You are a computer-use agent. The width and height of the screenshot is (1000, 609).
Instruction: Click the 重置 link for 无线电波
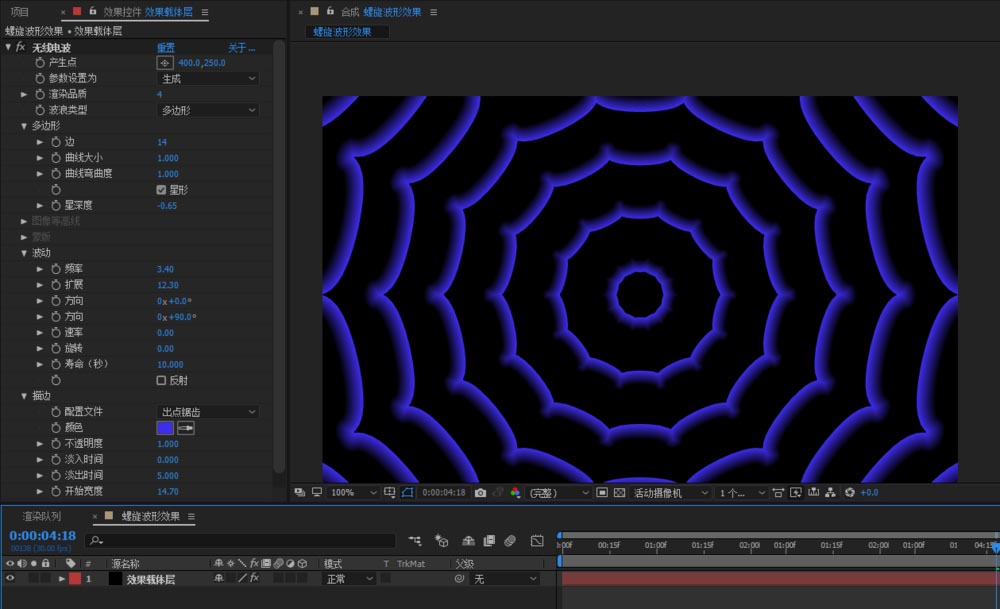[165, 47]
